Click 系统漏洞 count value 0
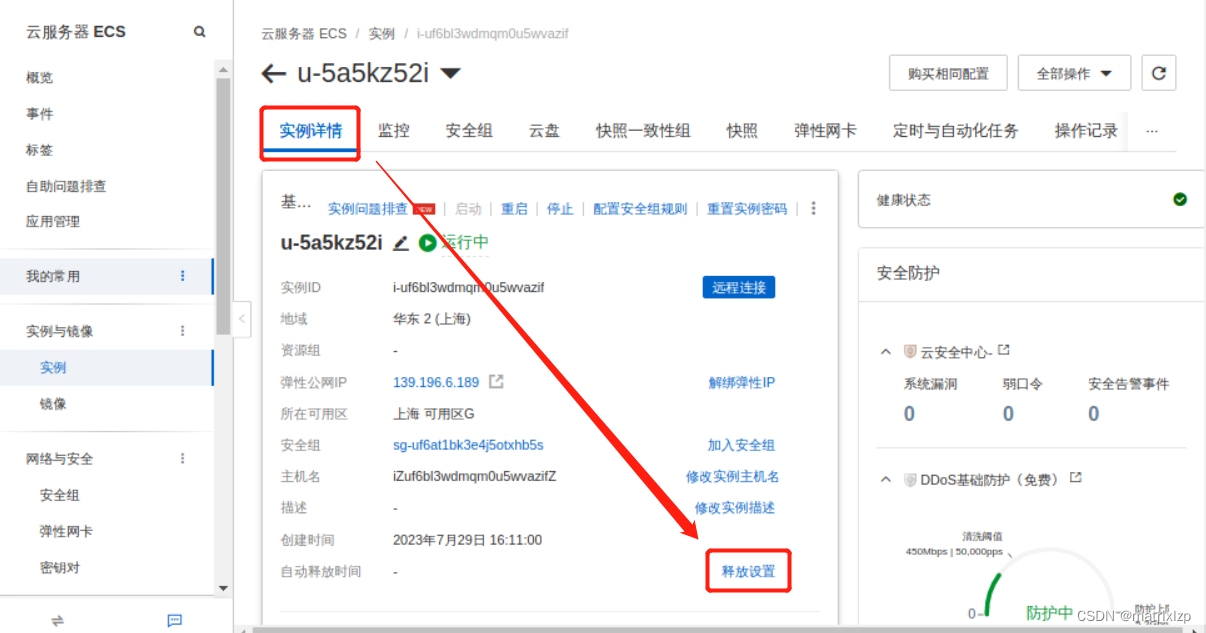The image size is (1206, 633). pos(909,414)
